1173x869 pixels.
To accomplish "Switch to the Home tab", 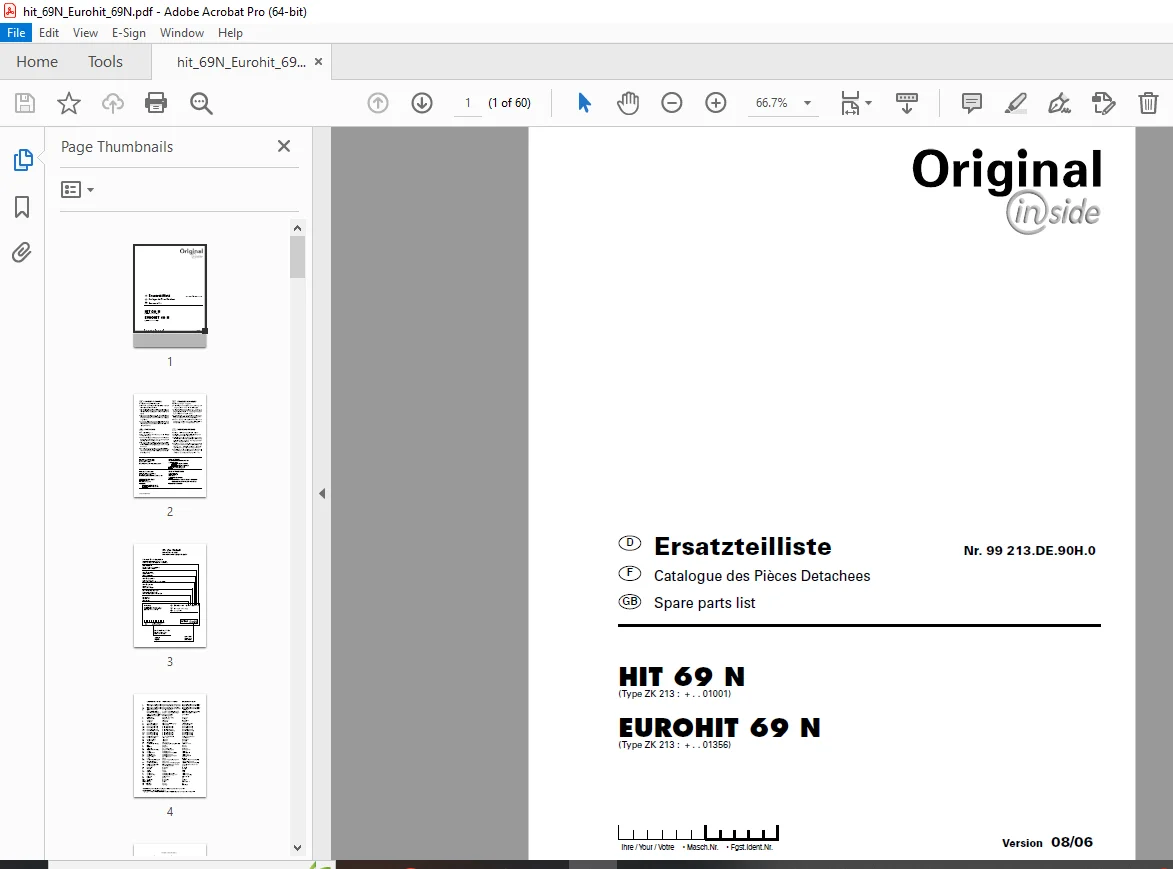I will pos(37,62).
